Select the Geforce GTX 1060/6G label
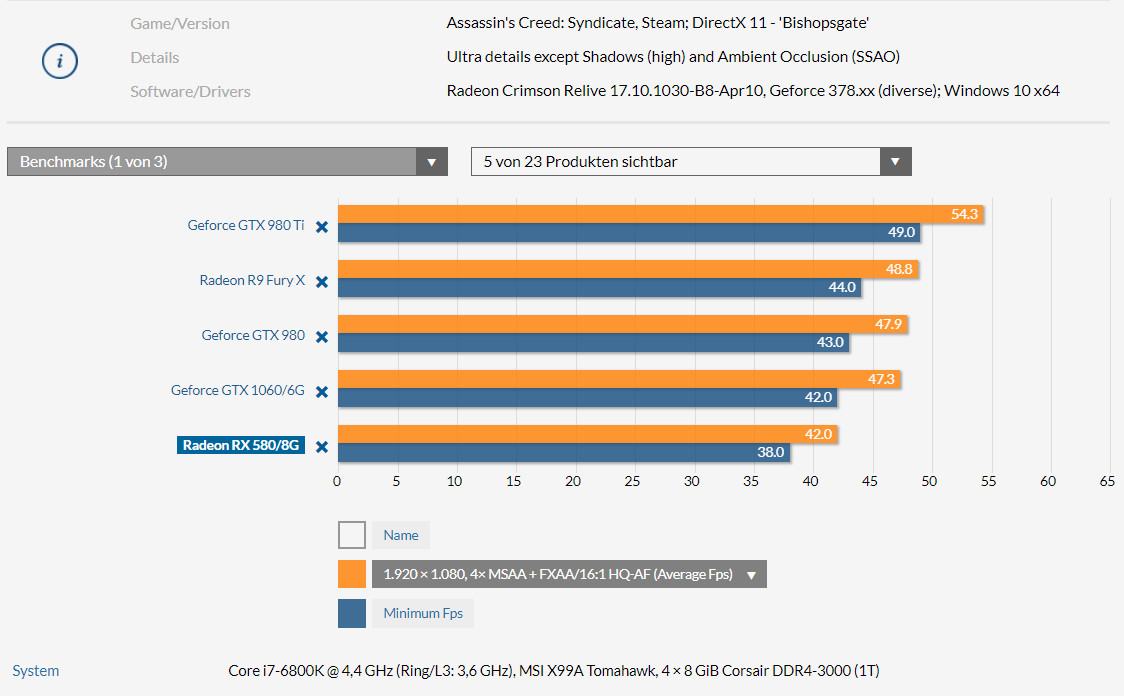The image size is (1124, 696). (x=237, y=390)
